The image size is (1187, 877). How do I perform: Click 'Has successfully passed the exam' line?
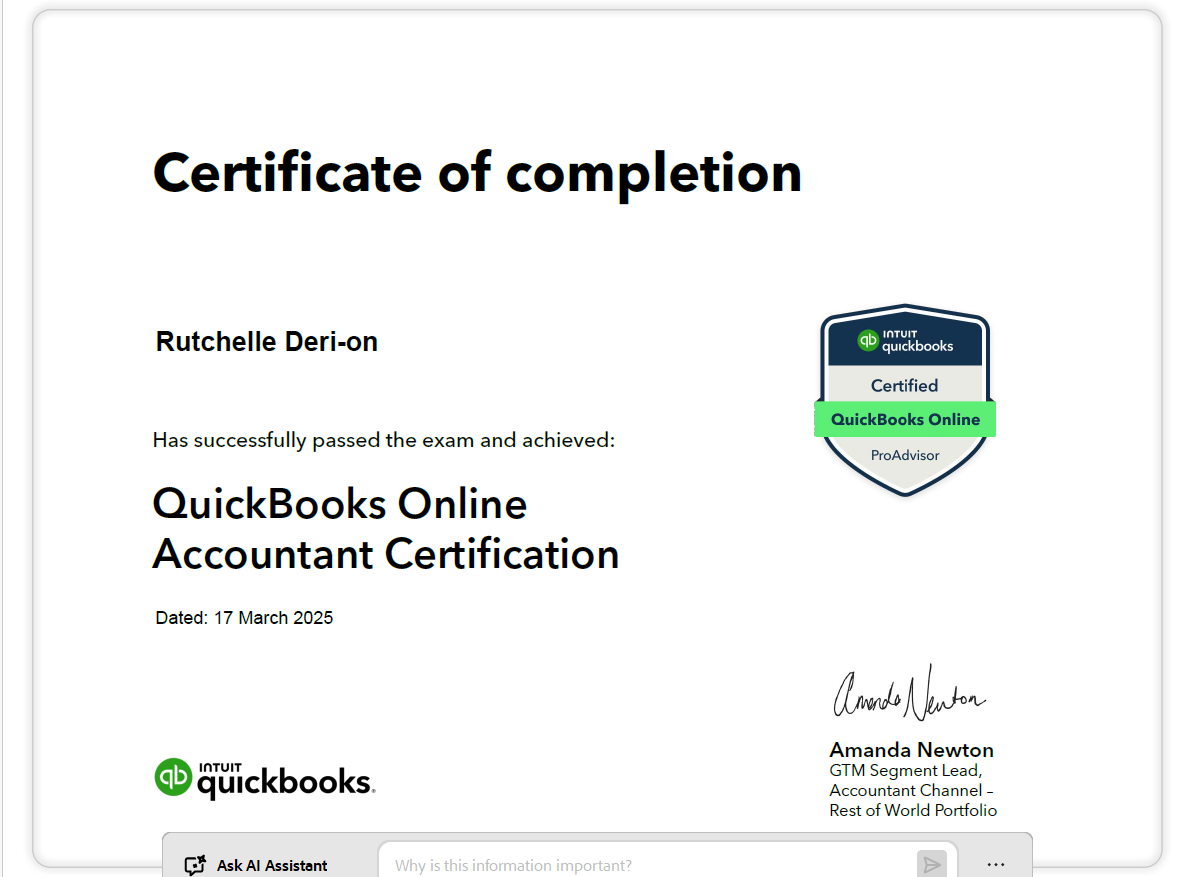[384, 440]
